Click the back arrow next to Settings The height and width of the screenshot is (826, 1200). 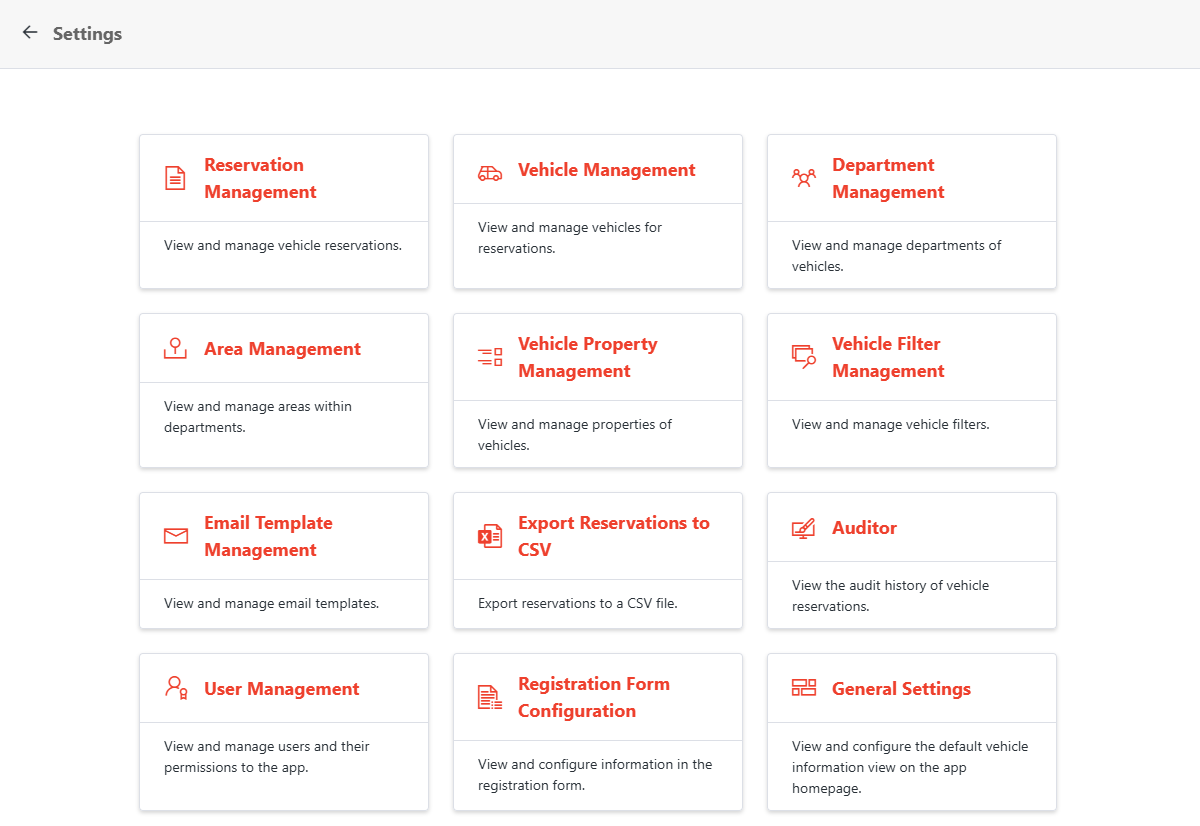pyautogui.click(x=29, y=32)
